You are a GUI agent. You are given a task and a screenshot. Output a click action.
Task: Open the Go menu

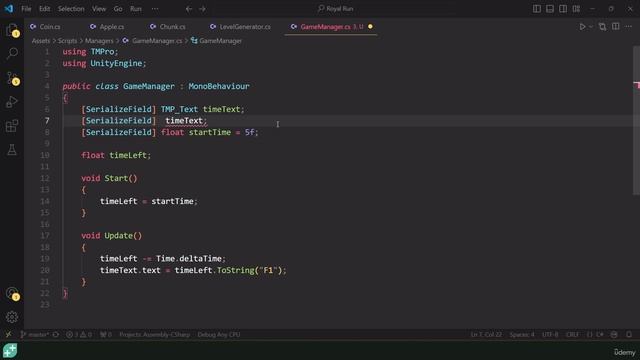point(118,9)
